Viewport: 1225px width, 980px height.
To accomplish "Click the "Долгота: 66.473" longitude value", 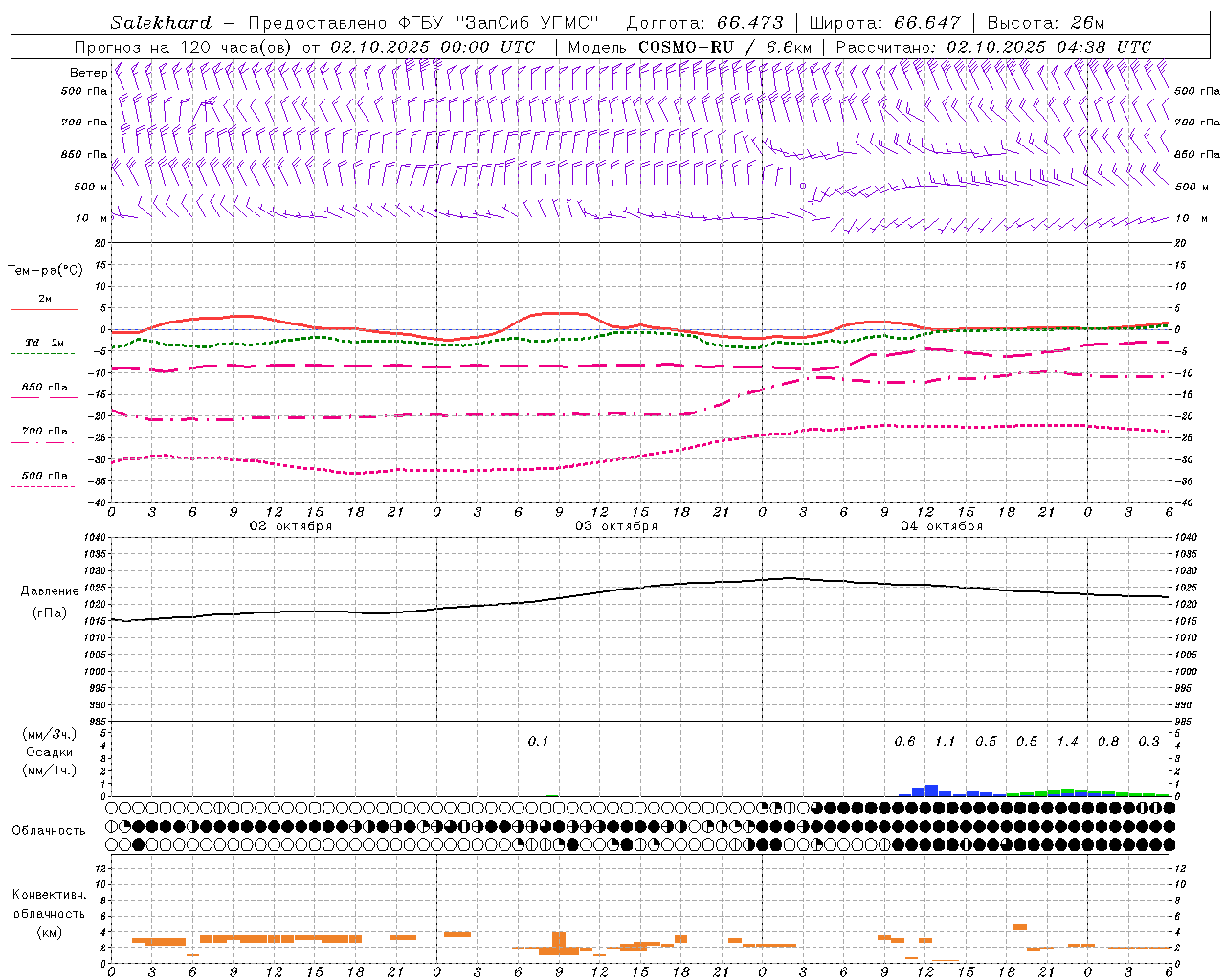I will point(705,23).
